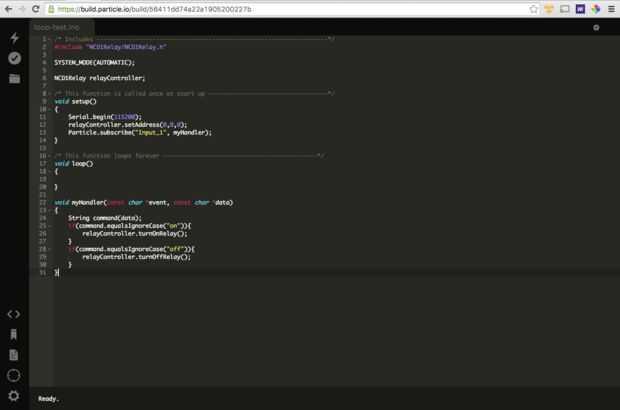Place cursor at closing brace on line 31
620x410 pixels.
click(x=56, y=272)
